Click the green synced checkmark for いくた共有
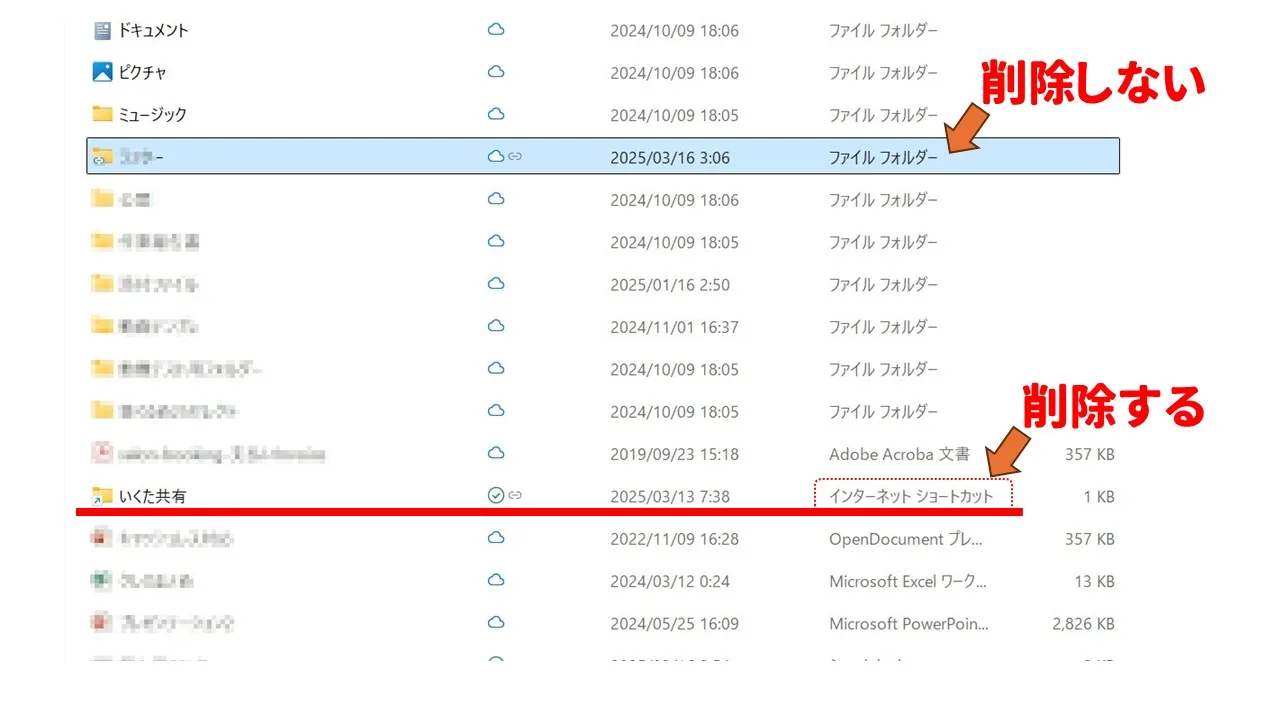The width and height of the screenshot is (1280, 720). pyautogui.click(x=495, y=495)
